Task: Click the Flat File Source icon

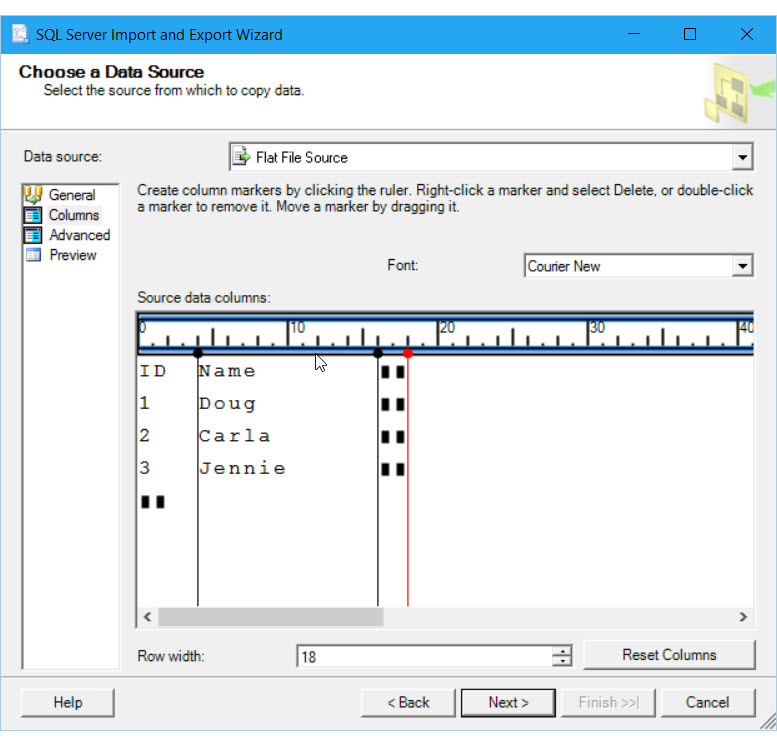Action: (x=241, y=157)
